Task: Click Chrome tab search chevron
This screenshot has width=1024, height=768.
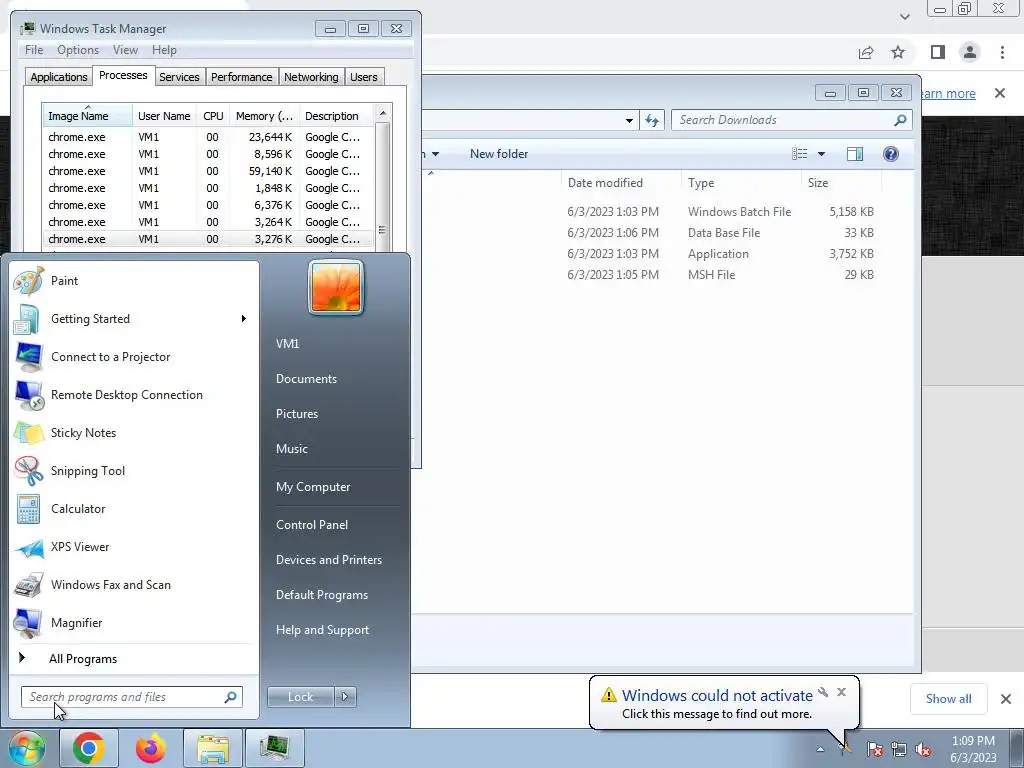Action: point(904,16)
